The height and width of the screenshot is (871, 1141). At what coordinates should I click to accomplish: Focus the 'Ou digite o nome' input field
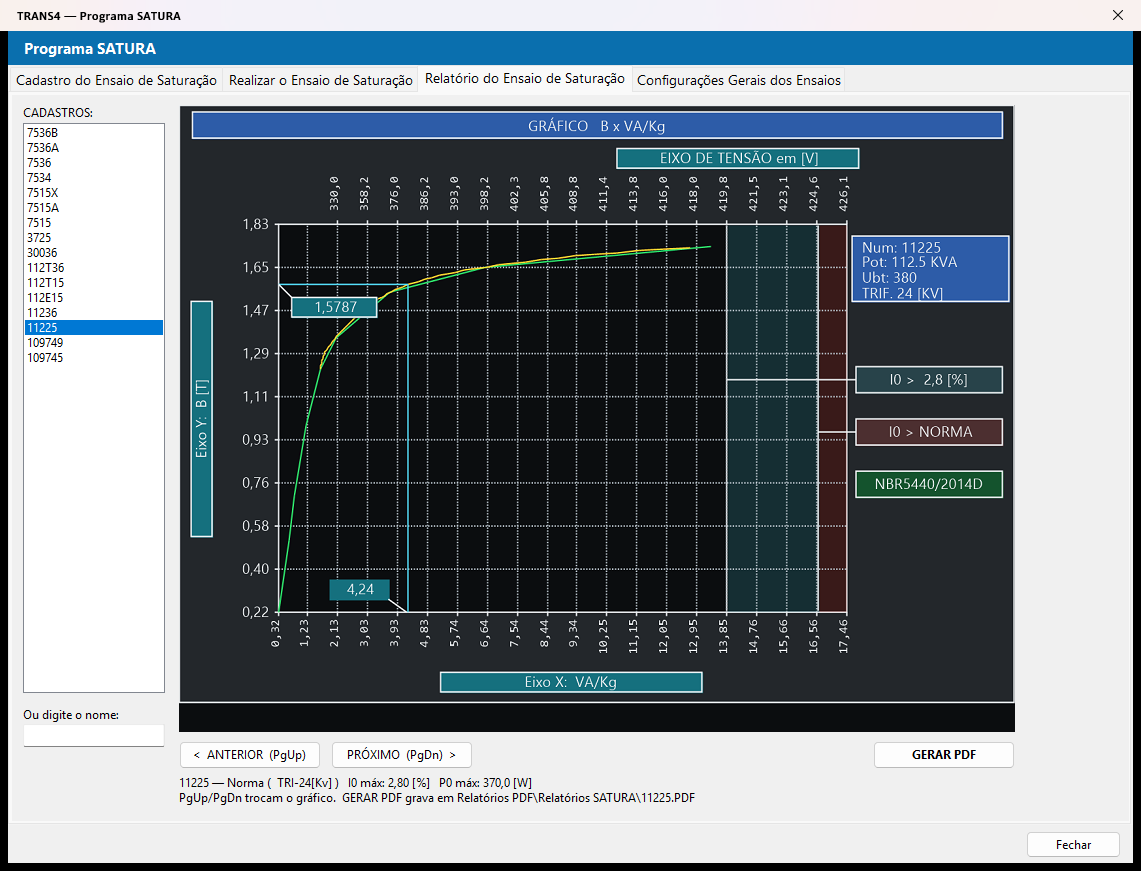[x=94, y=736]
